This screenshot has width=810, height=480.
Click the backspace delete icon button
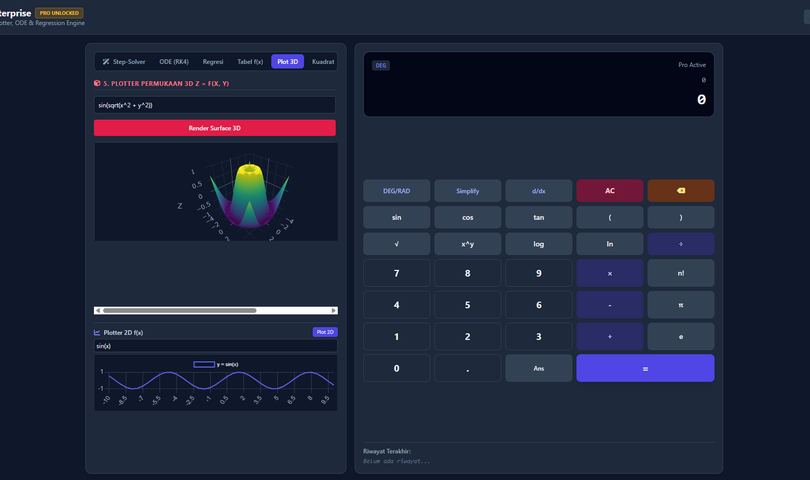pyautogui.click(x=681, y=191)
